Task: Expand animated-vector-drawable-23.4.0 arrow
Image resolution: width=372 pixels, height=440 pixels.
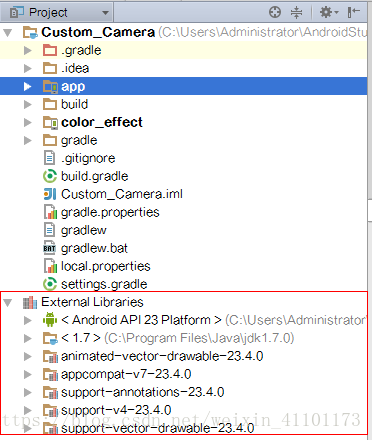Action: [28, 356]
